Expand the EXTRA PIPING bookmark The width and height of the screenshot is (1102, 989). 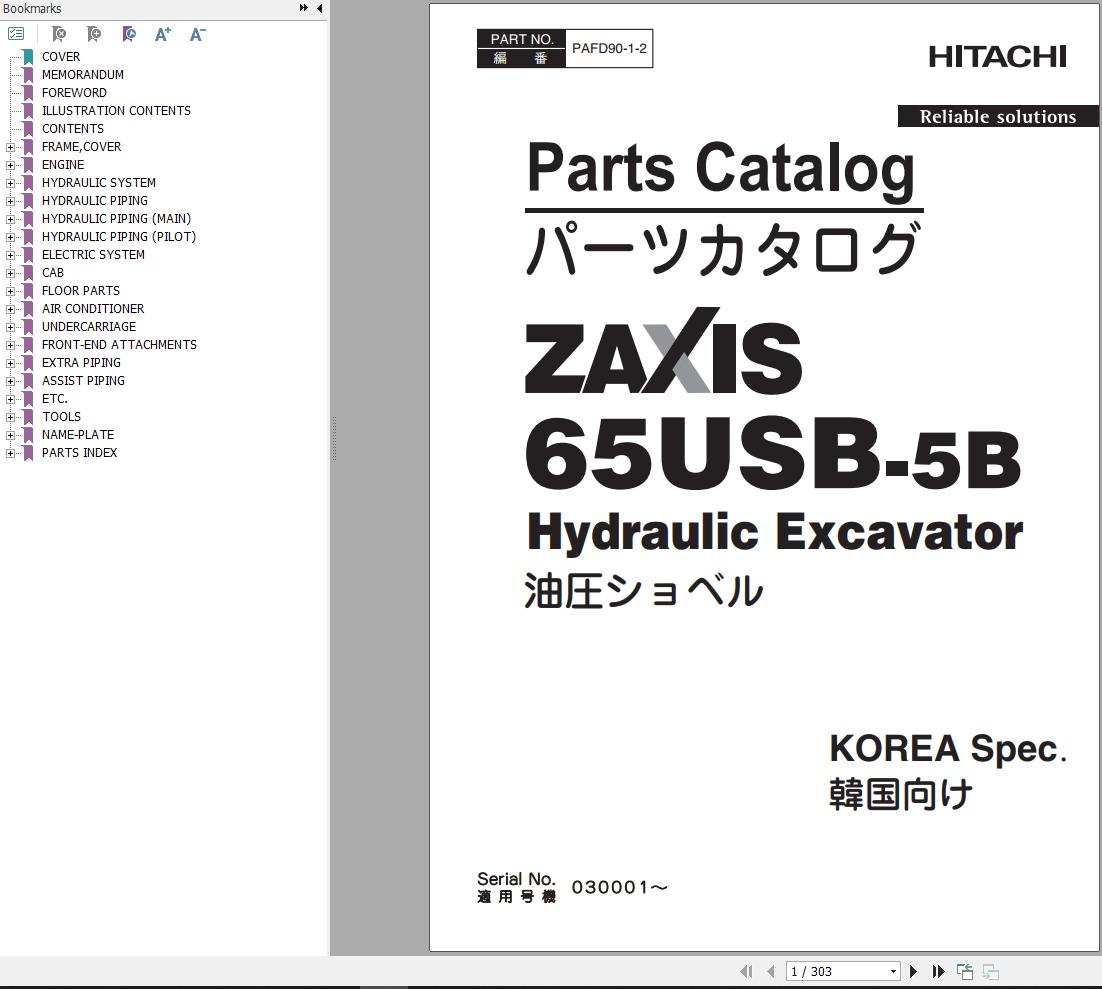point(10,363)
